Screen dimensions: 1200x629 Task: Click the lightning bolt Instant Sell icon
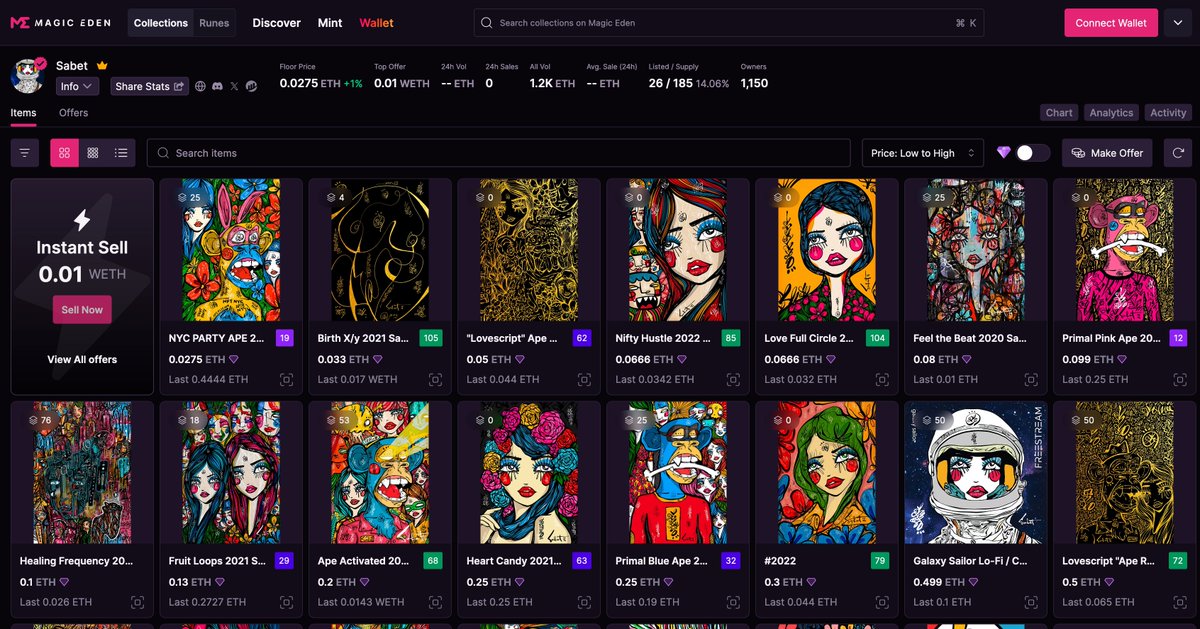(x=82, y=220)
